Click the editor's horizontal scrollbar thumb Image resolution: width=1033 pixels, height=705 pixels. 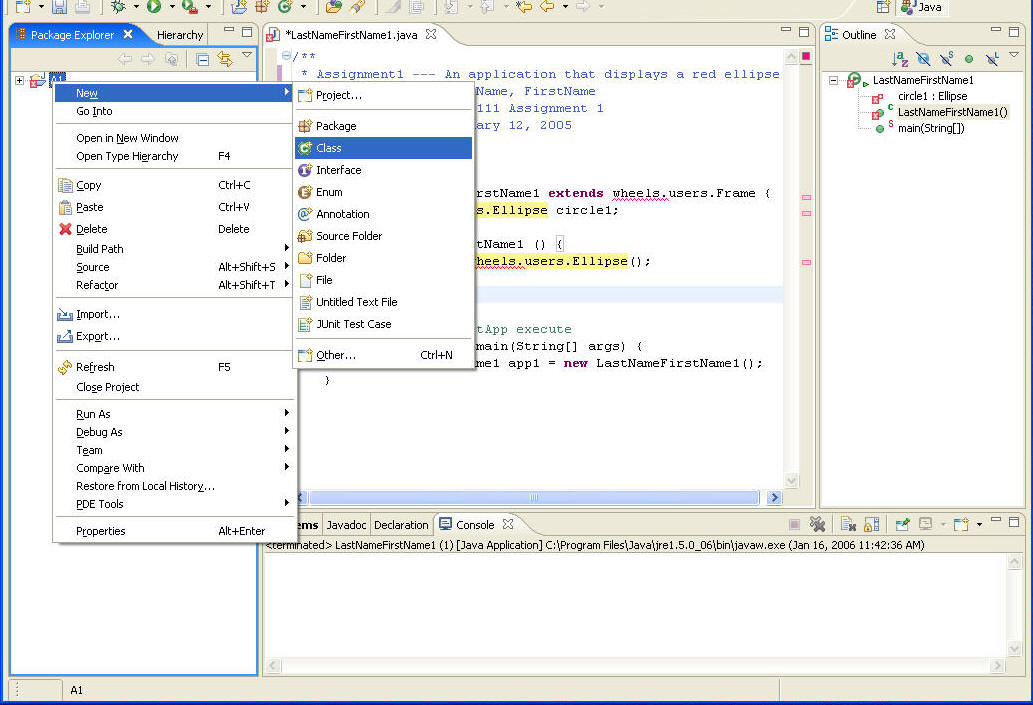coord(532,497)
